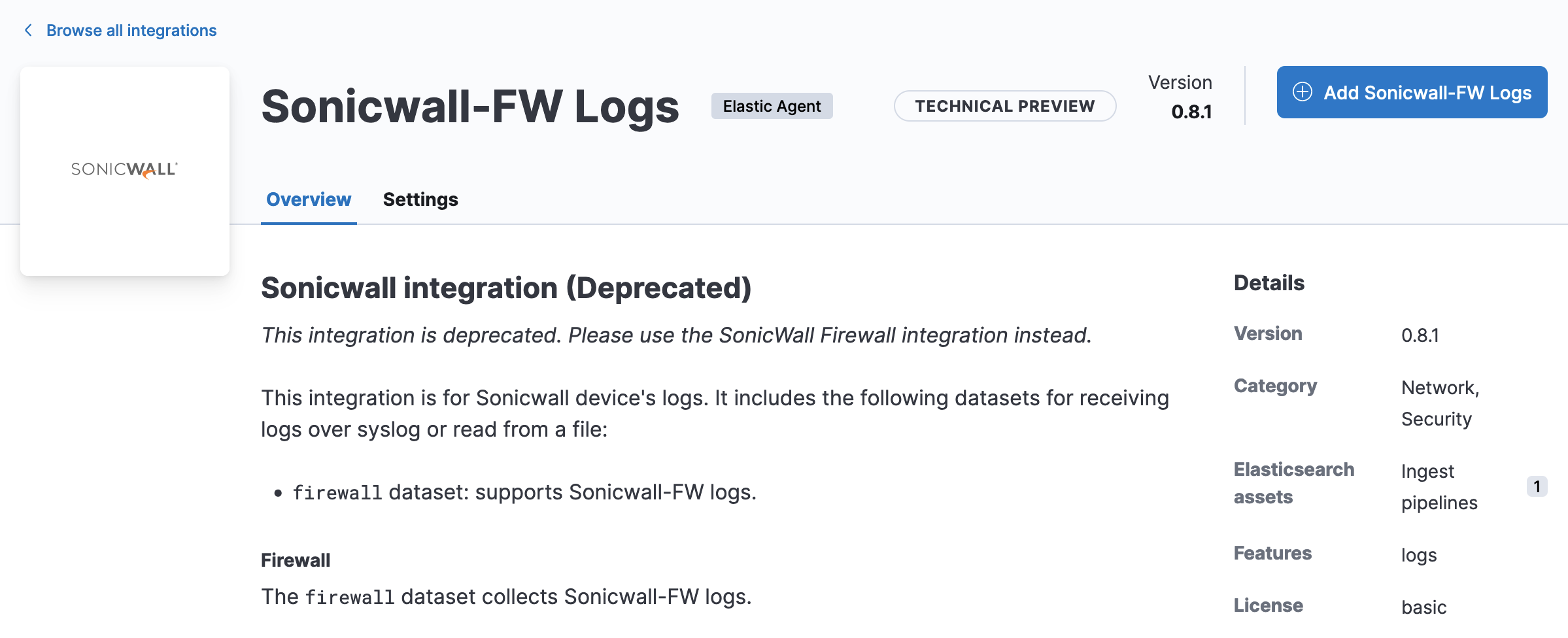
Task: Click the basic license value
Action: [x=1423, y=607]
